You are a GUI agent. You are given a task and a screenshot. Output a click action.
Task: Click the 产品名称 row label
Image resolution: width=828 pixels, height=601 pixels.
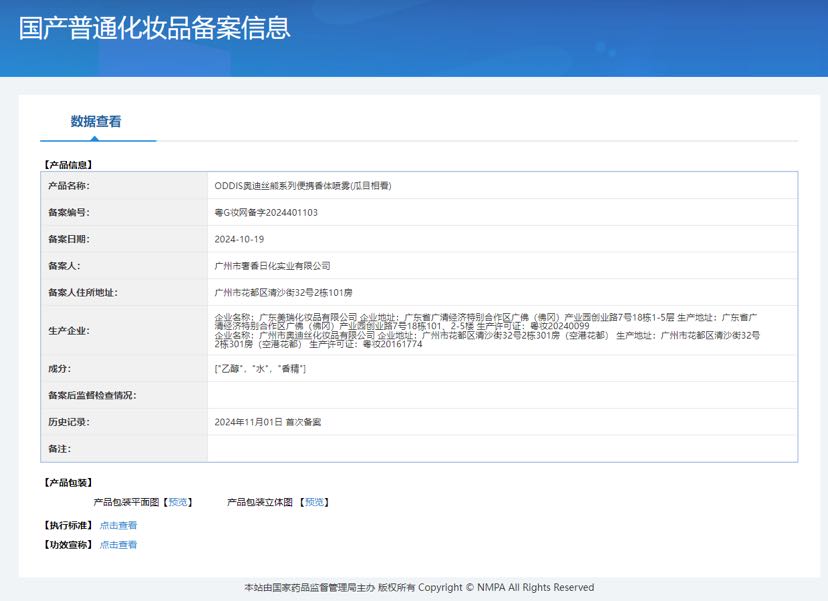[68, 186]
